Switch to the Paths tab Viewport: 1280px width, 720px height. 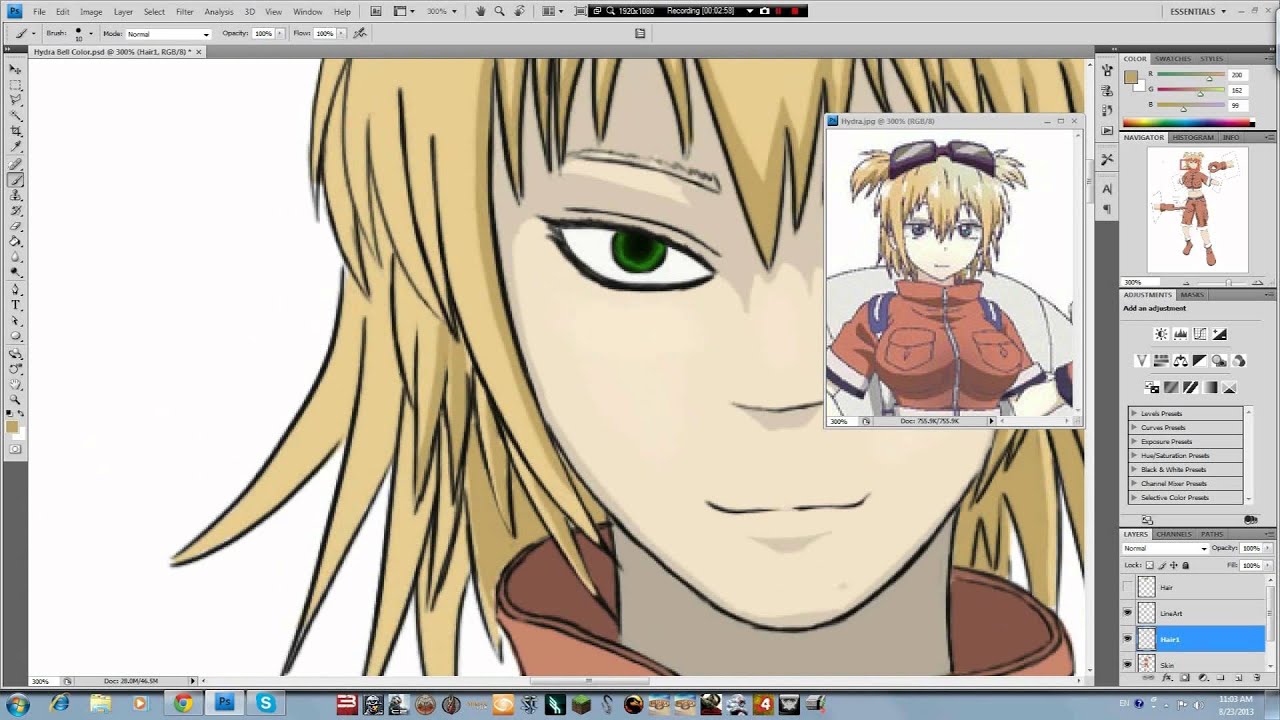pos(1212,534)
